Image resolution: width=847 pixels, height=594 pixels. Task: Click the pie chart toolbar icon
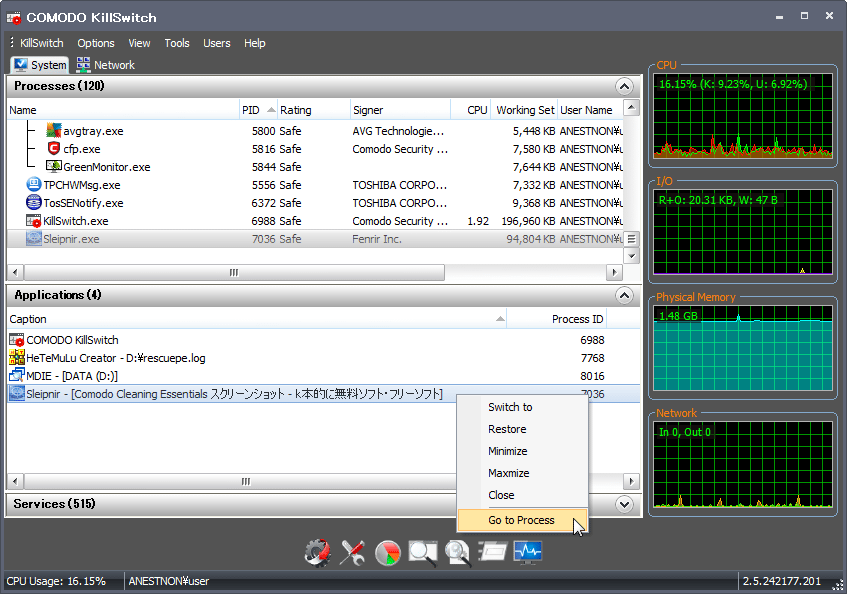pyautogui.click(x=388, y=553)
